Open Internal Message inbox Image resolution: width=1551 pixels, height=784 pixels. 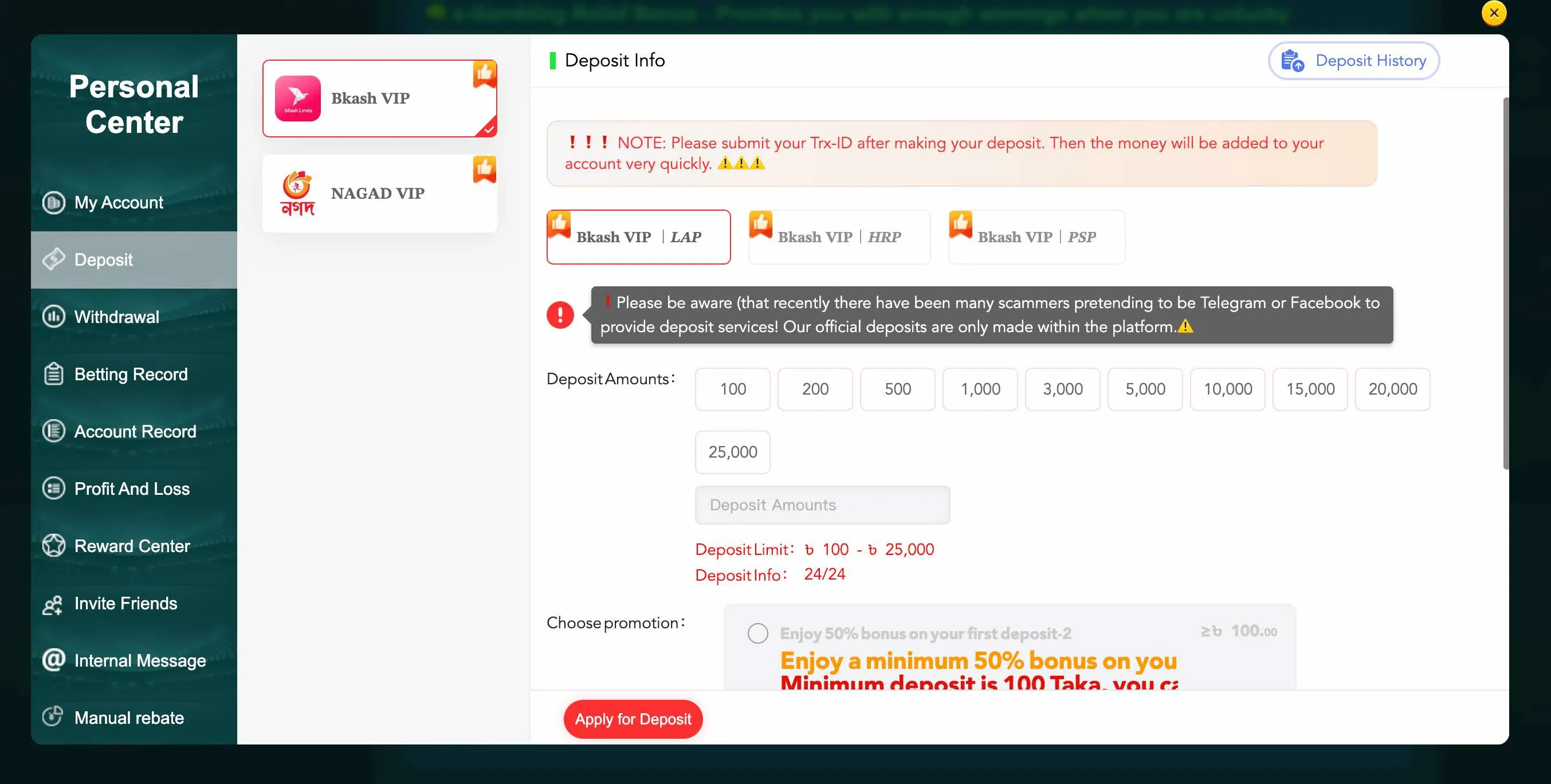(133, 660)
